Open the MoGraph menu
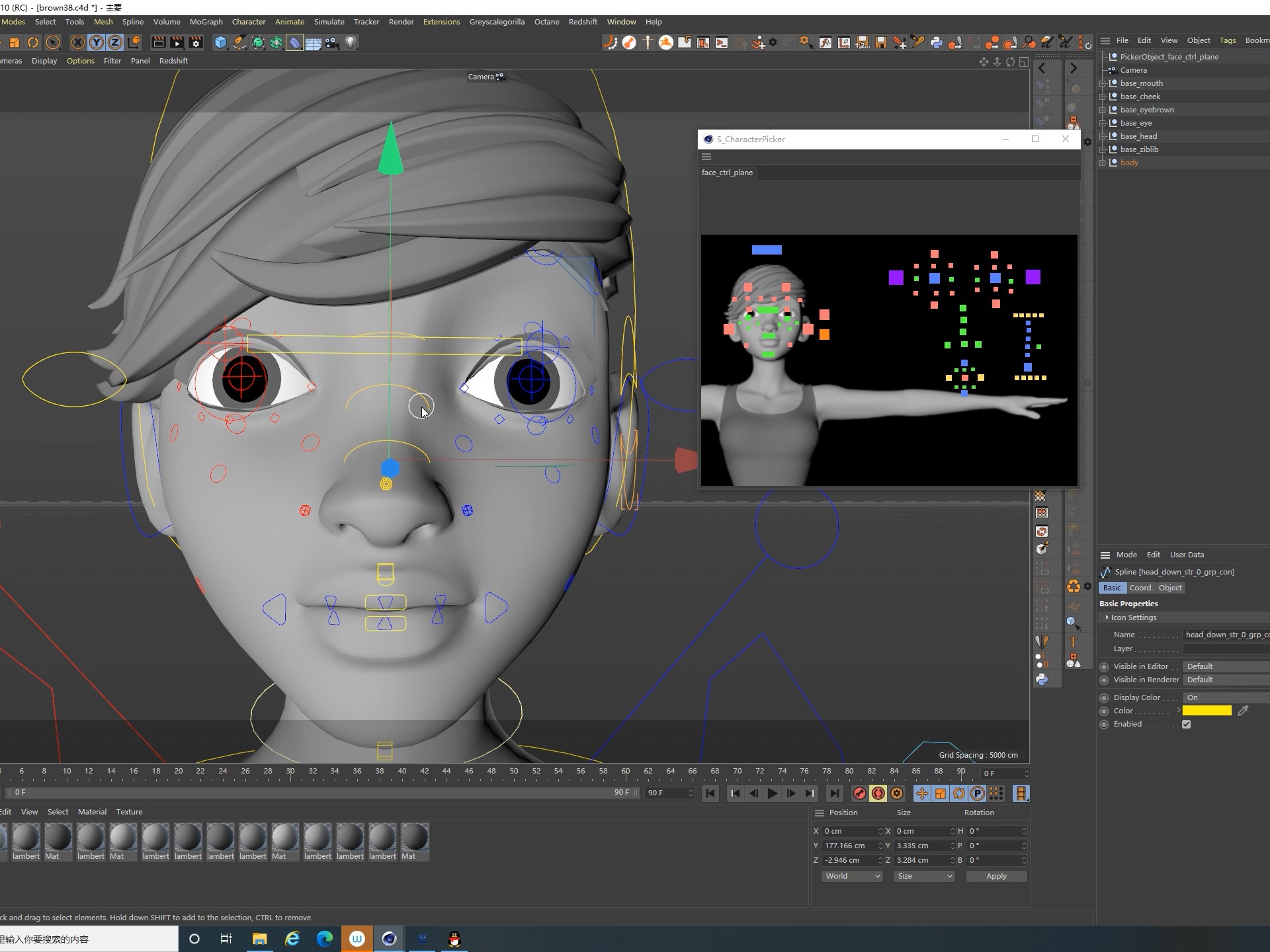Image resolution: width=1270 pixels, height=952 pixels. tap(206, 22)
